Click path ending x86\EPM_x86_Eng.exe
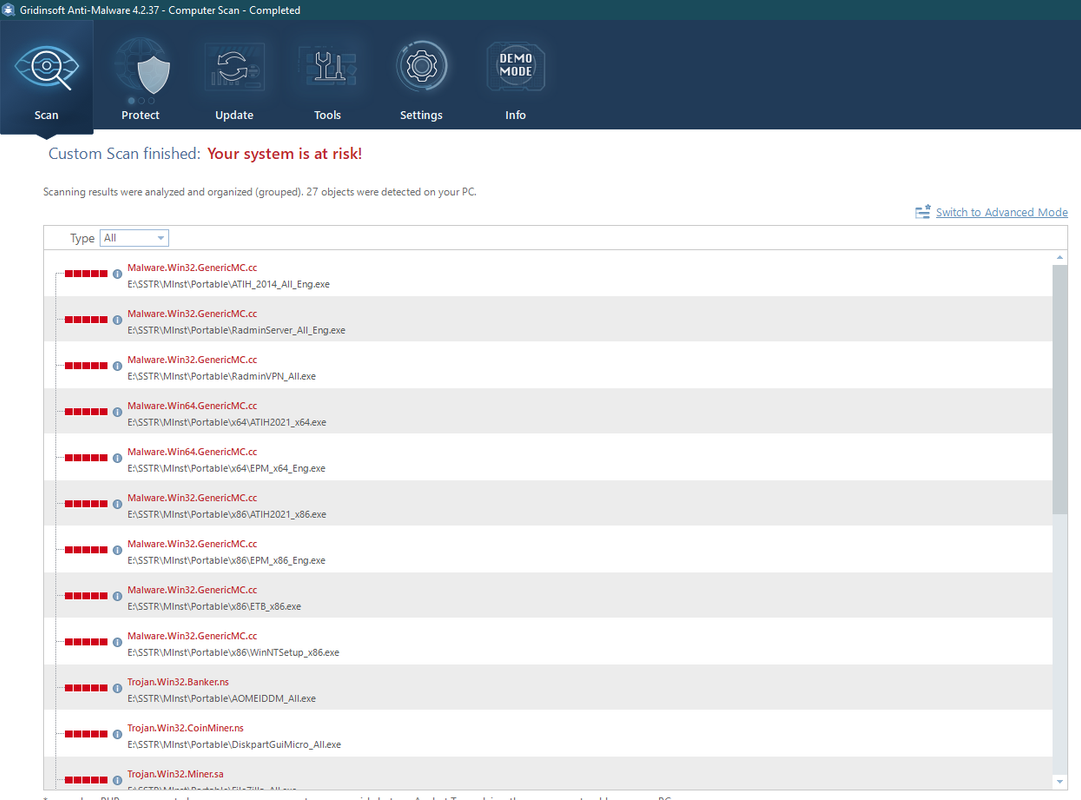 point(226,561)
